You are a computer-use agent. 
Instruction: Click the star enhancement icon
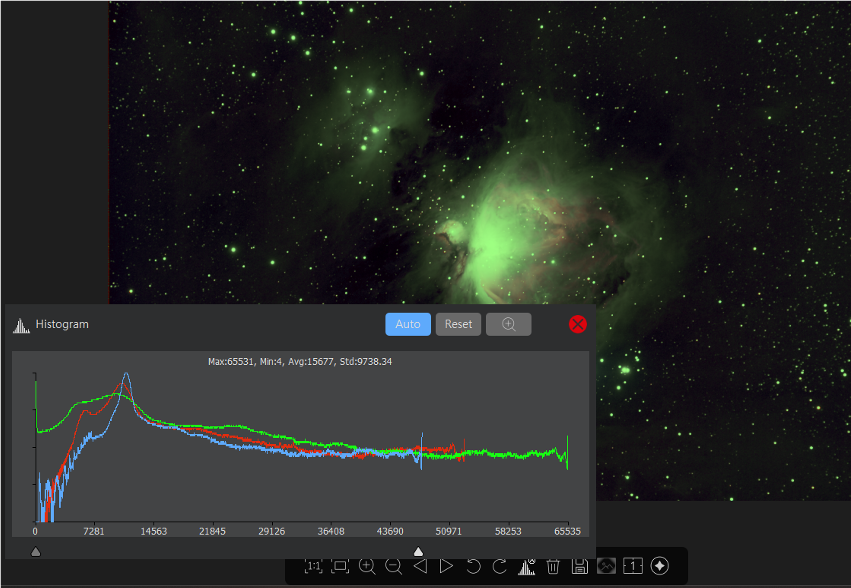659,566
